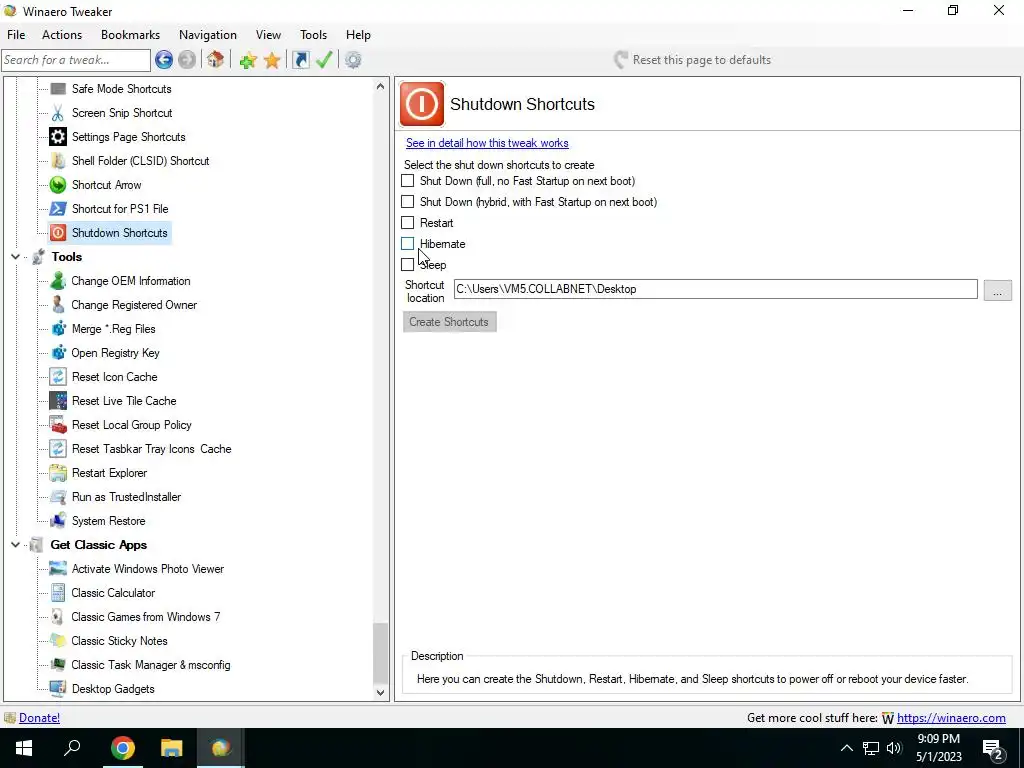Click the forward navigation arrow in toolbar
This screenshot has height=768, width=1024.
(187, 60)
